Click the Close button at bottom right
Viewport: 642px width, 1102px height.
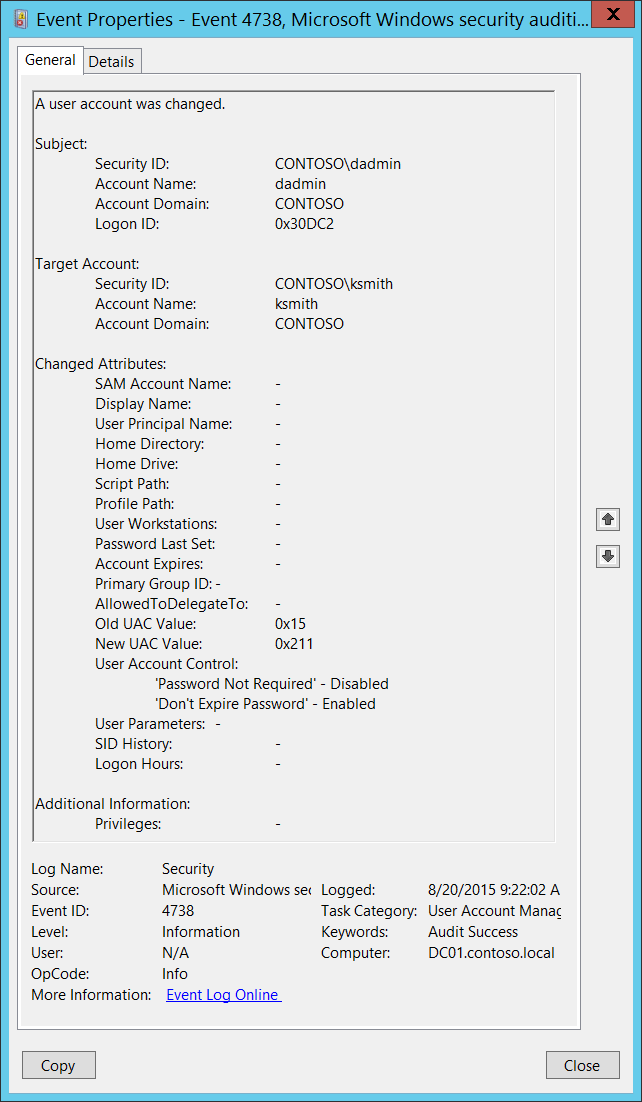point(581,1065)
